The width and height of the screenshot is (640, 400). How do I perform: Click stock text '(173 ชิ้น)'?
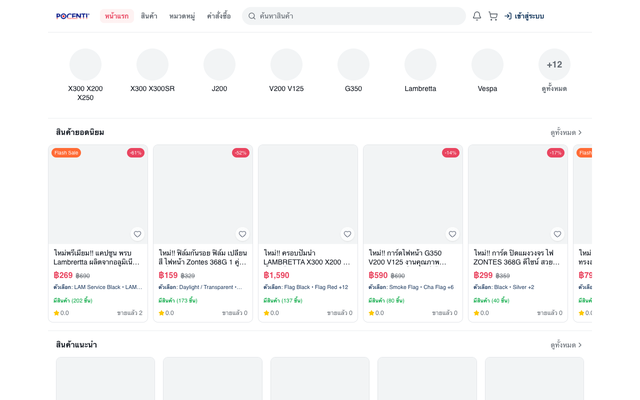click(x=187, y=300)
